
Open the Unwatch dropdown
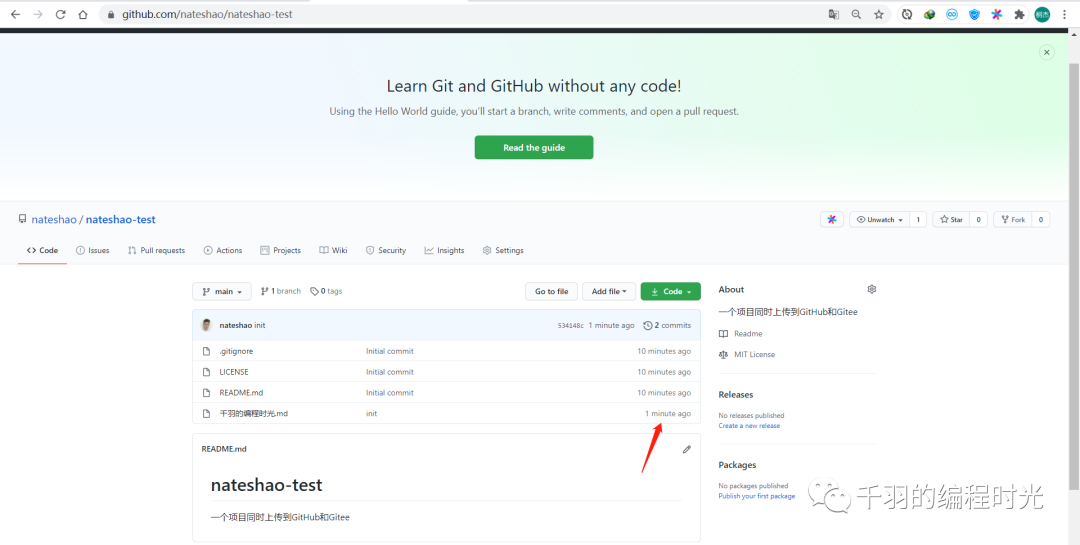[880, 219]
